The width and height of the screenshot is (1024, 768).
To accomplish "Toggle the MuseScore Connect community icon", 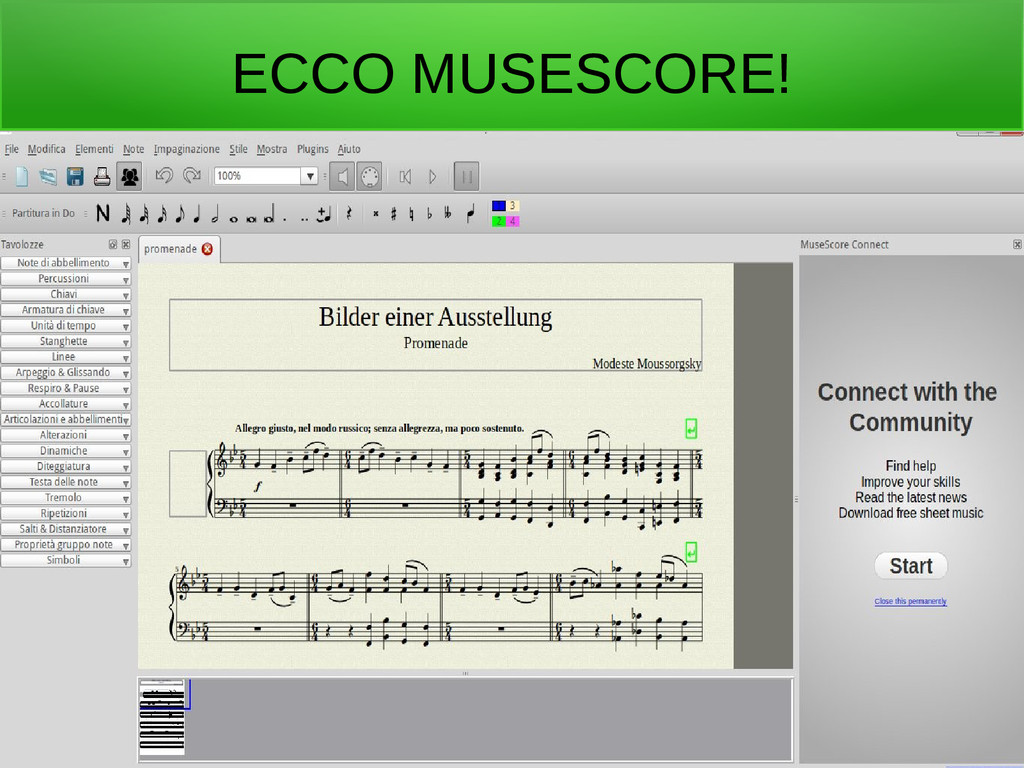I will 129,176.
